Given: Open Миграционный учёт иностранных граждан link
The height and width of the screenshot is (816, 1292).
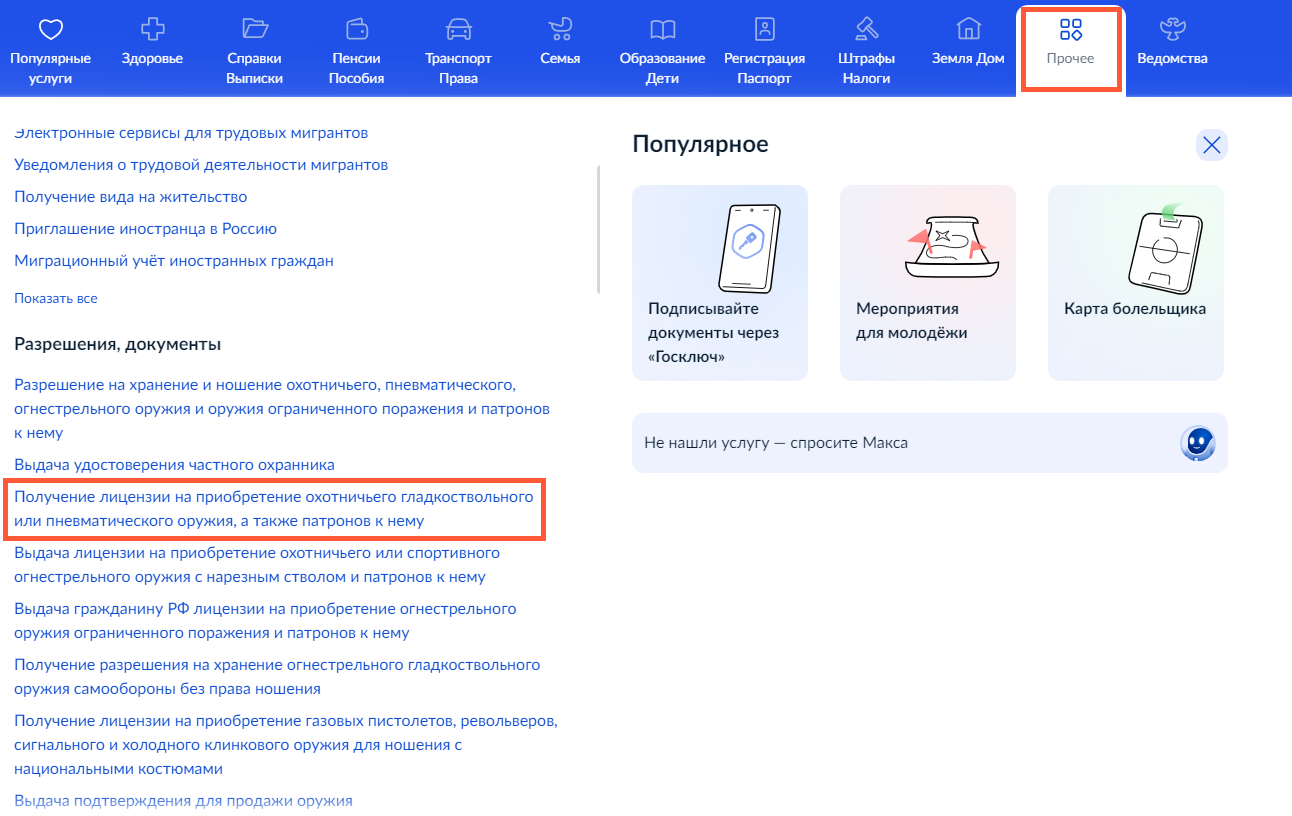Looking at the screenshot, I should (x=174, y=260).
